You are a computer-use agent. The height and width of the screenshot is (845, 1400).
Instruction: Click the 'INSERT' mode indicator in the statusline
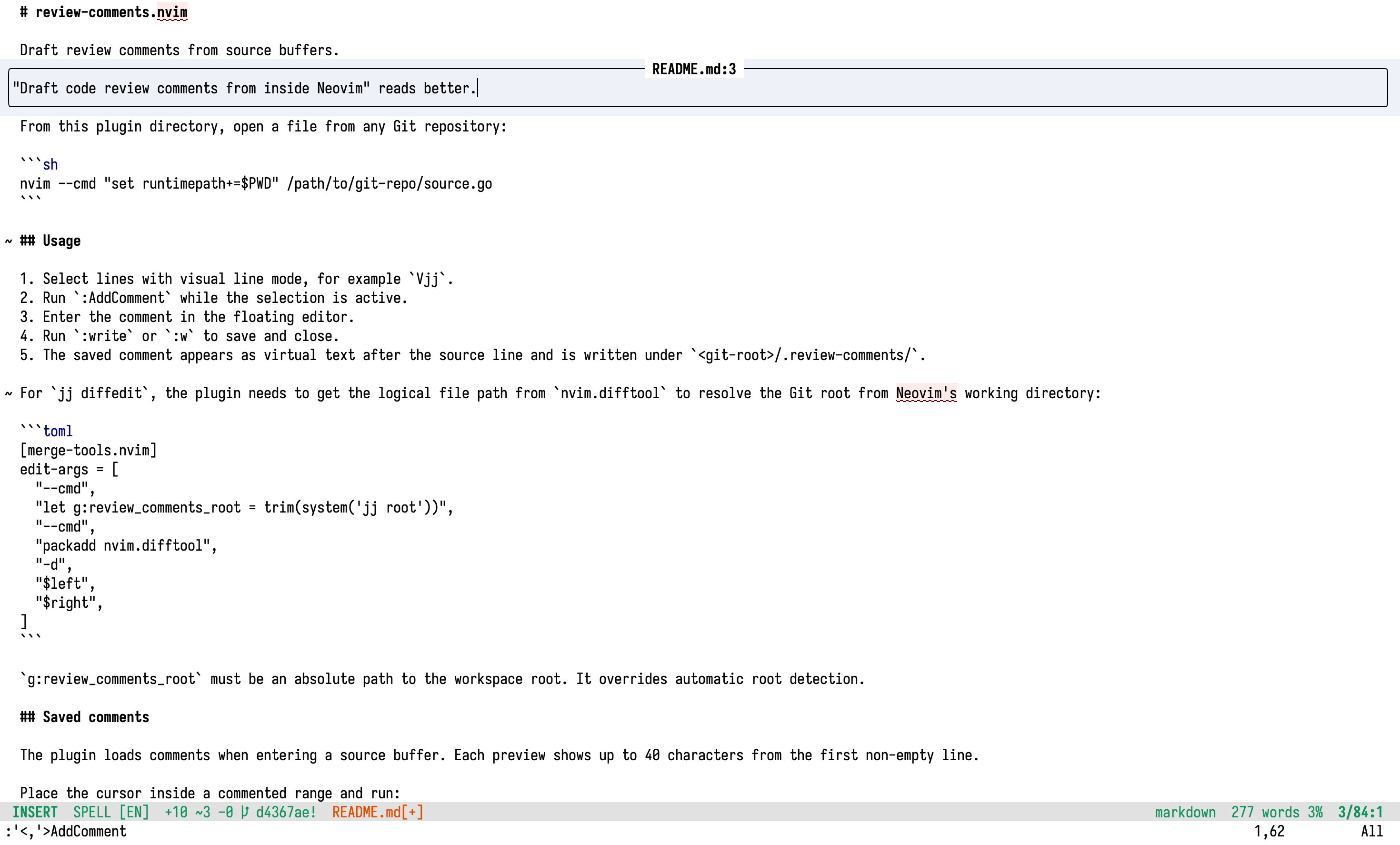point(35,812)
